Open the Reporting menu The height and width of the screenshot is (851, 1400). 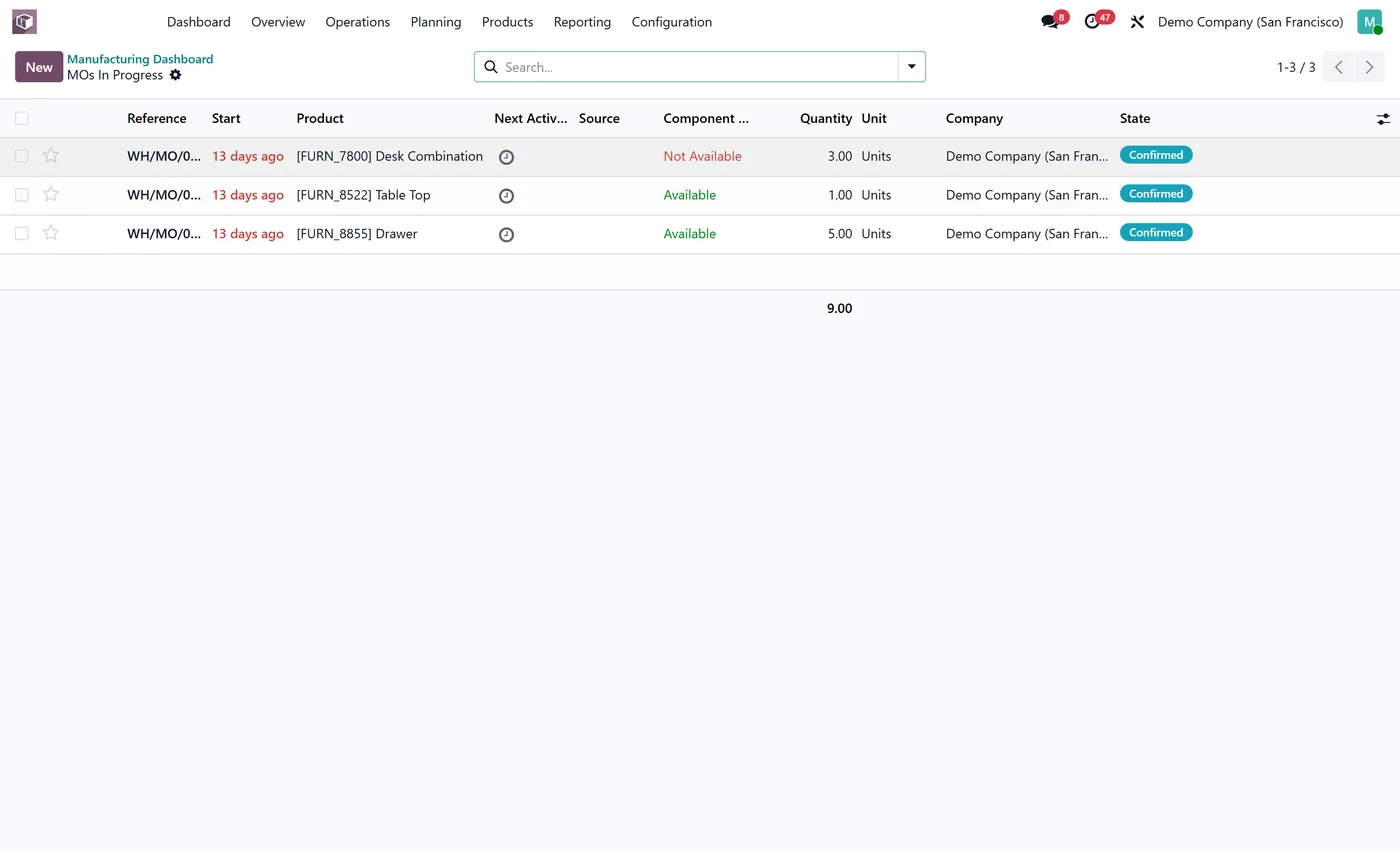[x=582, y=22]
